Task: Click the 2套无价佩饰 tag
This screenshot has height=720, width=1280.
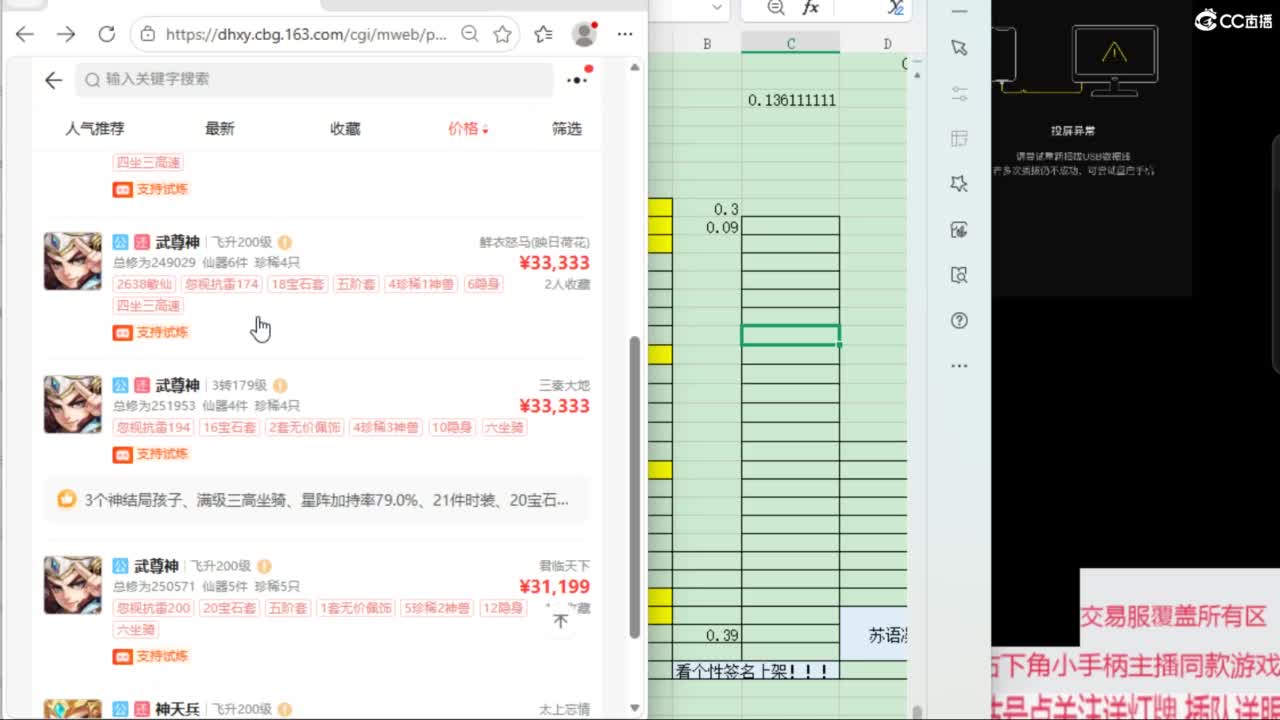Action: tap(304, 427)
